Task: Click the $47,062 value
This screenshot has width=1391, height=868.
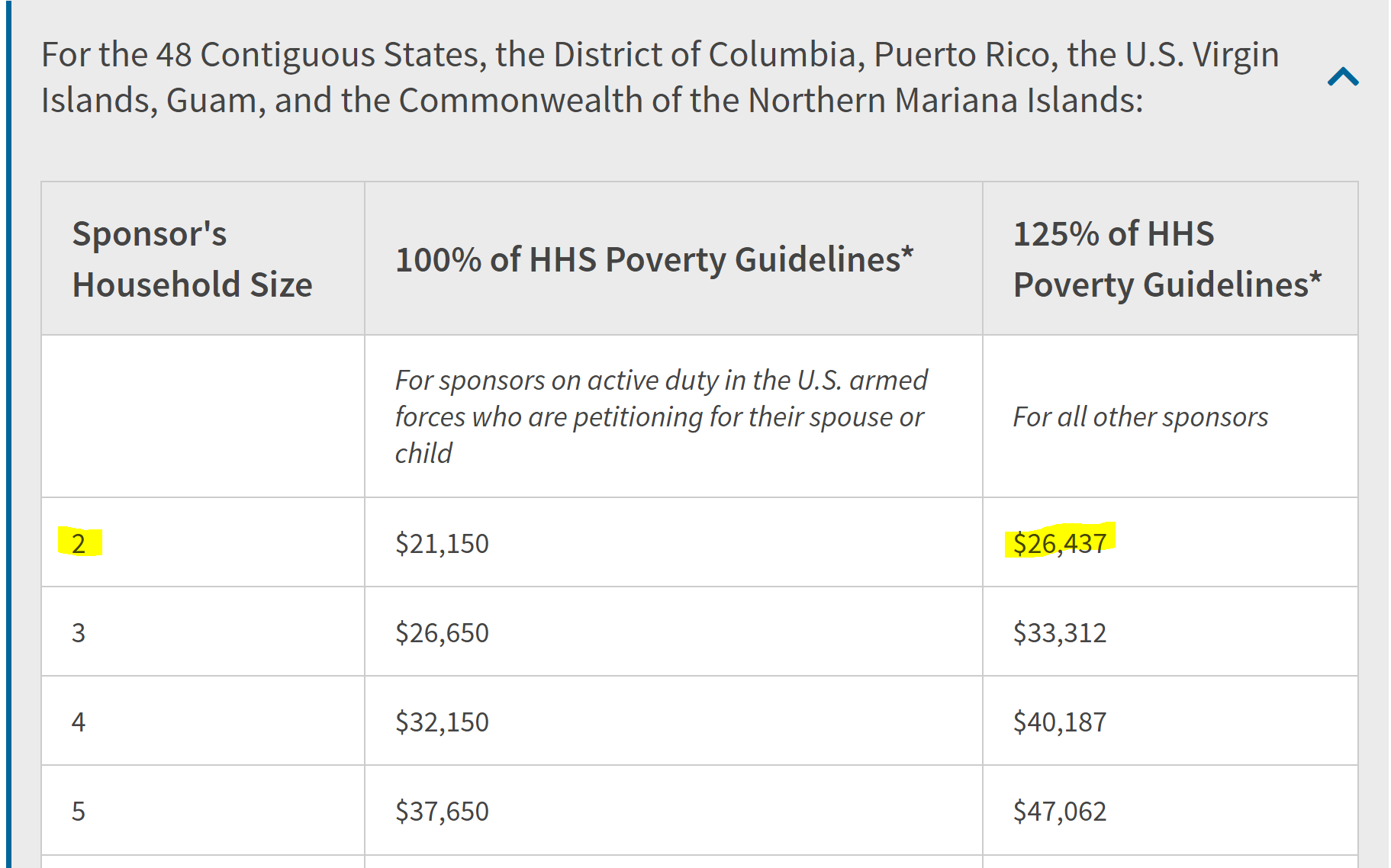Action: (x=1059, y=811)
